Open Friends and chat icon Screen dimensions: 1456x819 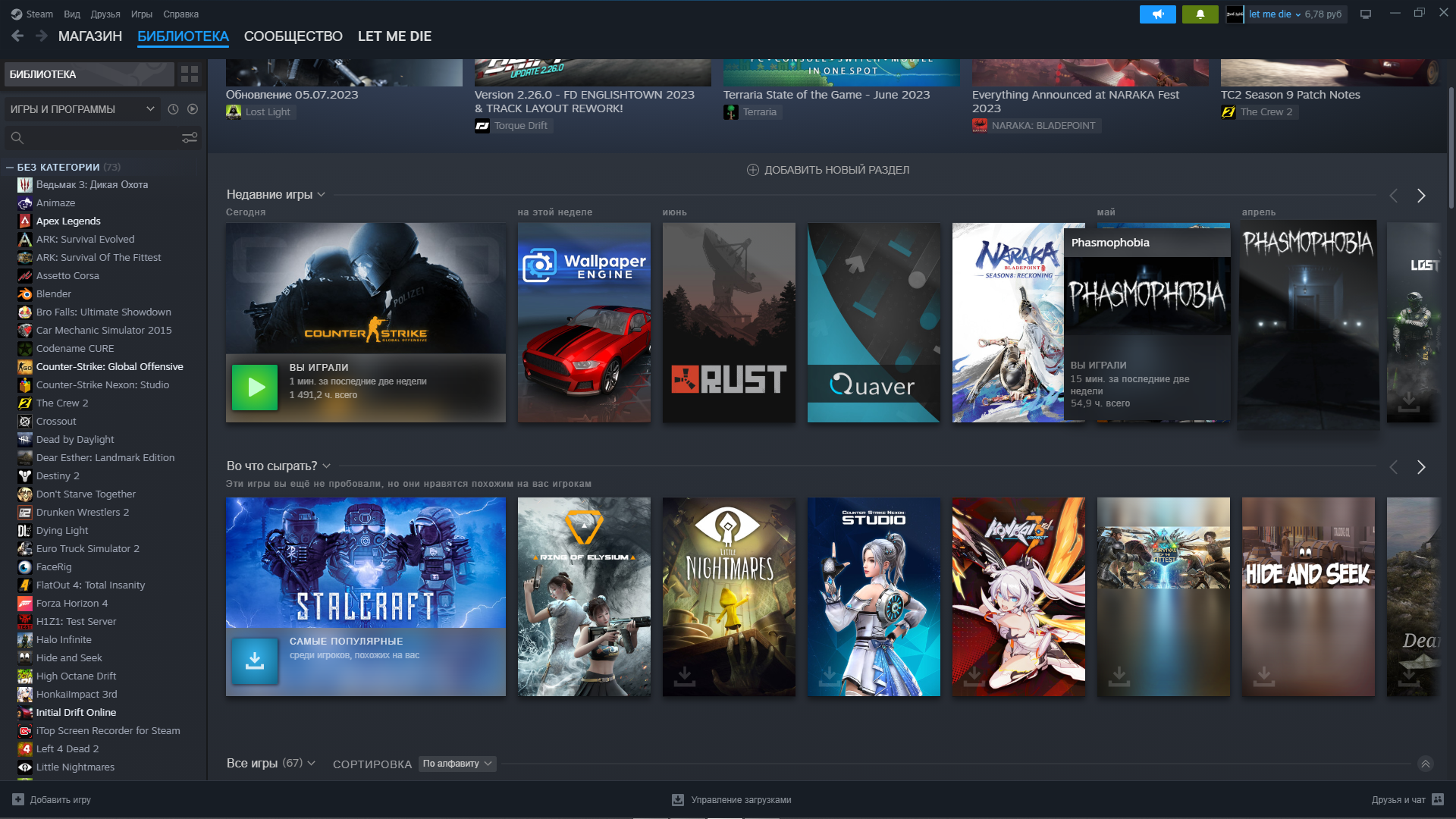[1438, 799]
